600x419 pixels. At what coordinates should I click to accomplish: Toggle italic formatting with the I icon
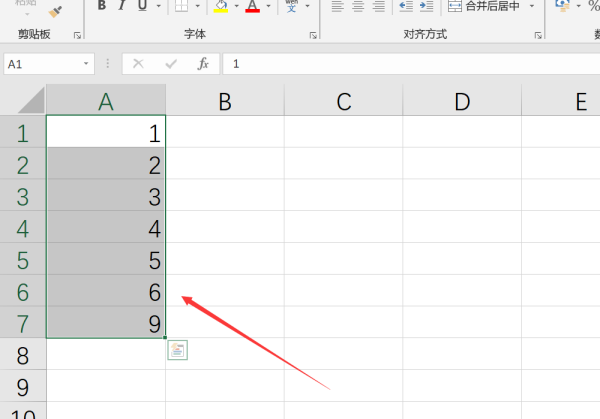click(x=122, y=5)
